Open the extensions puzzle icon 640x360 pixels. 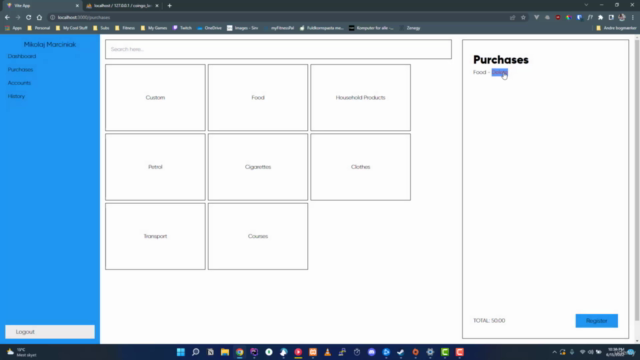pyautogui.click(x=600, y=18)
